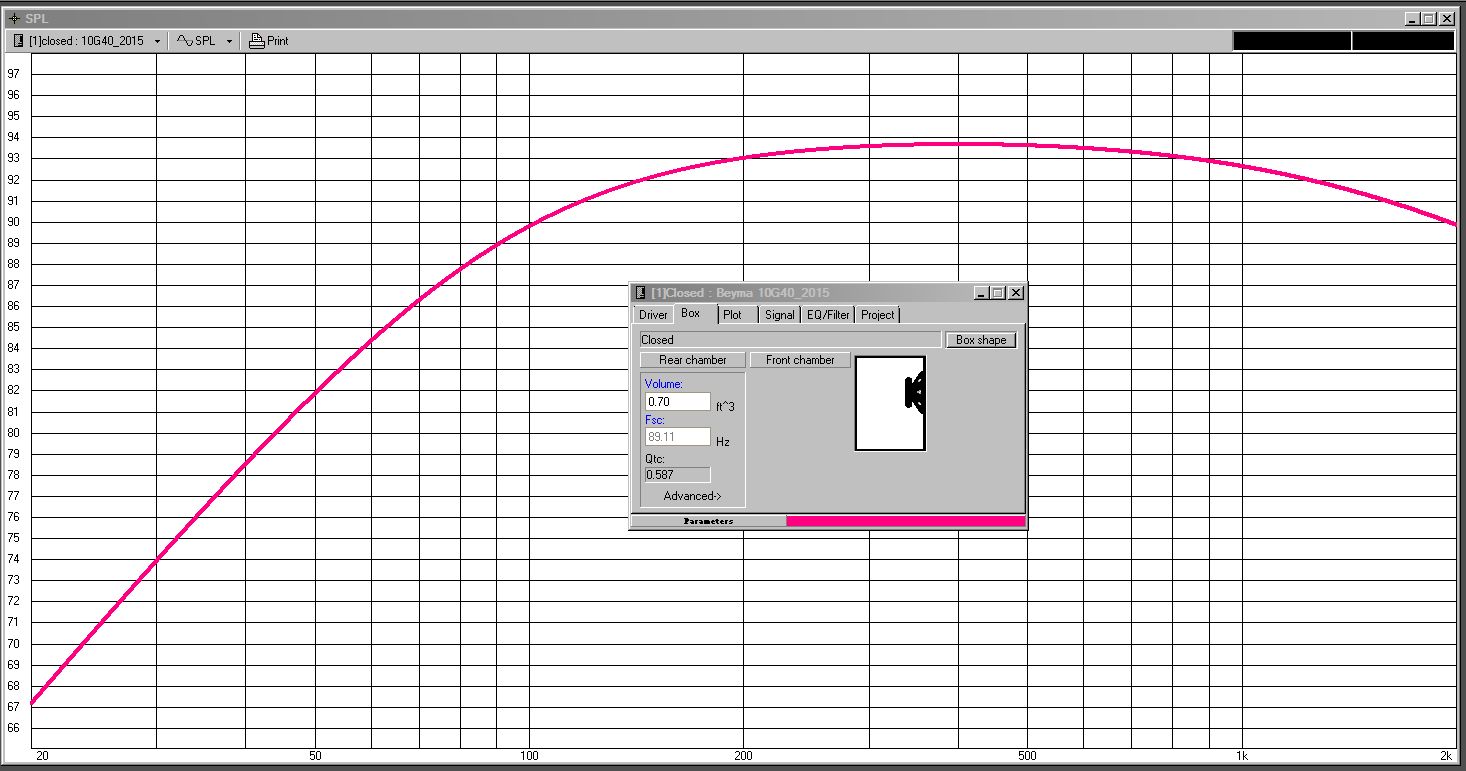Minimize the SPL graph window
This screenshot has height=771, width=1466.
[1411, 18]
